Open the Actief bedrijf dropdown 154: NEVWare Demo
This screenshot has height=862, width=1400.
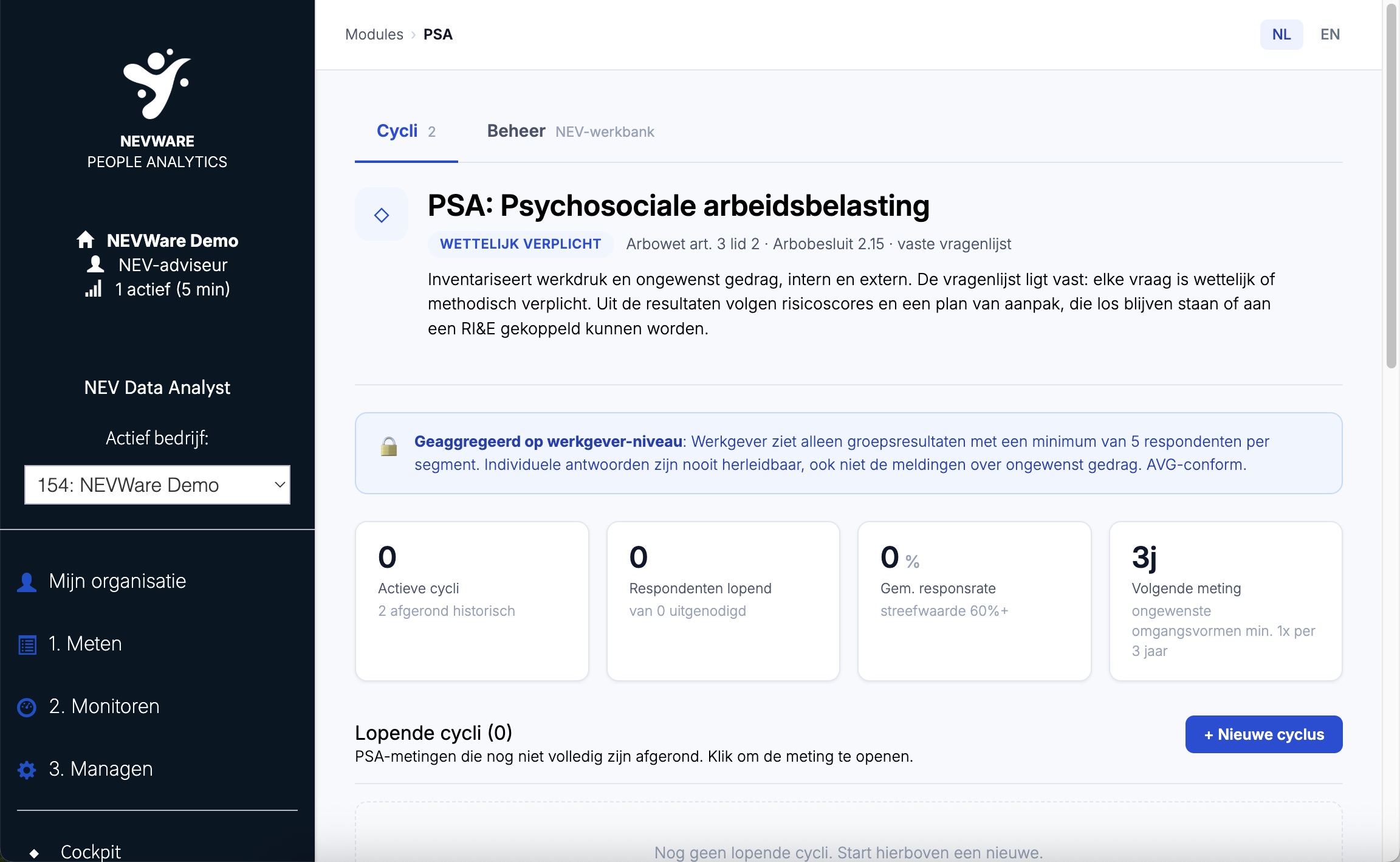[x=157, y=484]
